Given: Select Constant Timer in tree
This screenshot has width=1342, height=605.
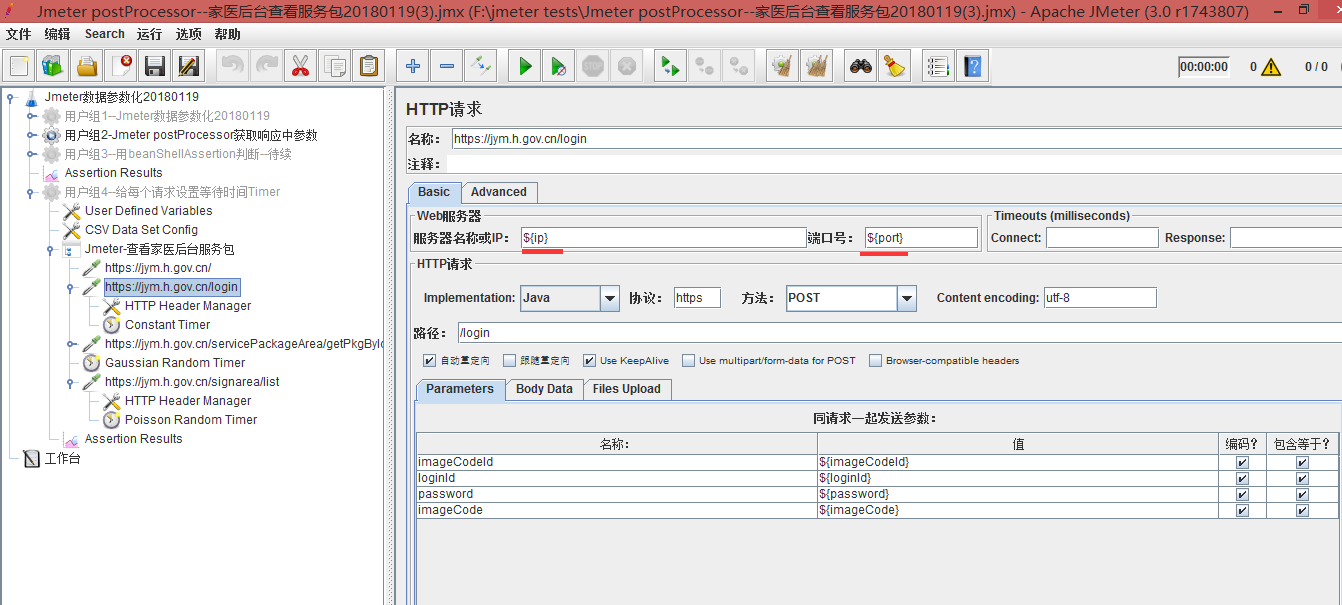Looking at the screenshot, I should [167, 325].
